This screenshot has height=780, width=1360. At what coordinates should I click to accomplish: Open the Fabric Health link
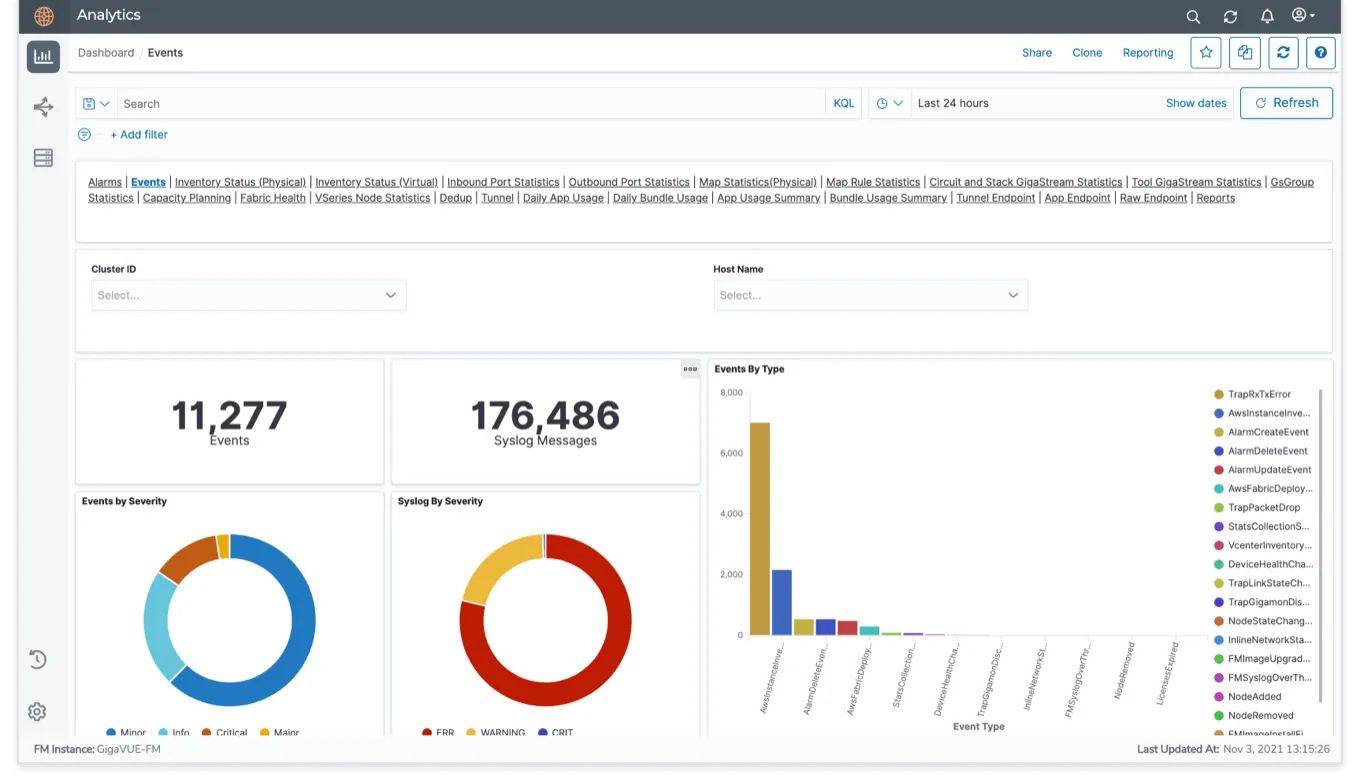[x=273, y=198]
